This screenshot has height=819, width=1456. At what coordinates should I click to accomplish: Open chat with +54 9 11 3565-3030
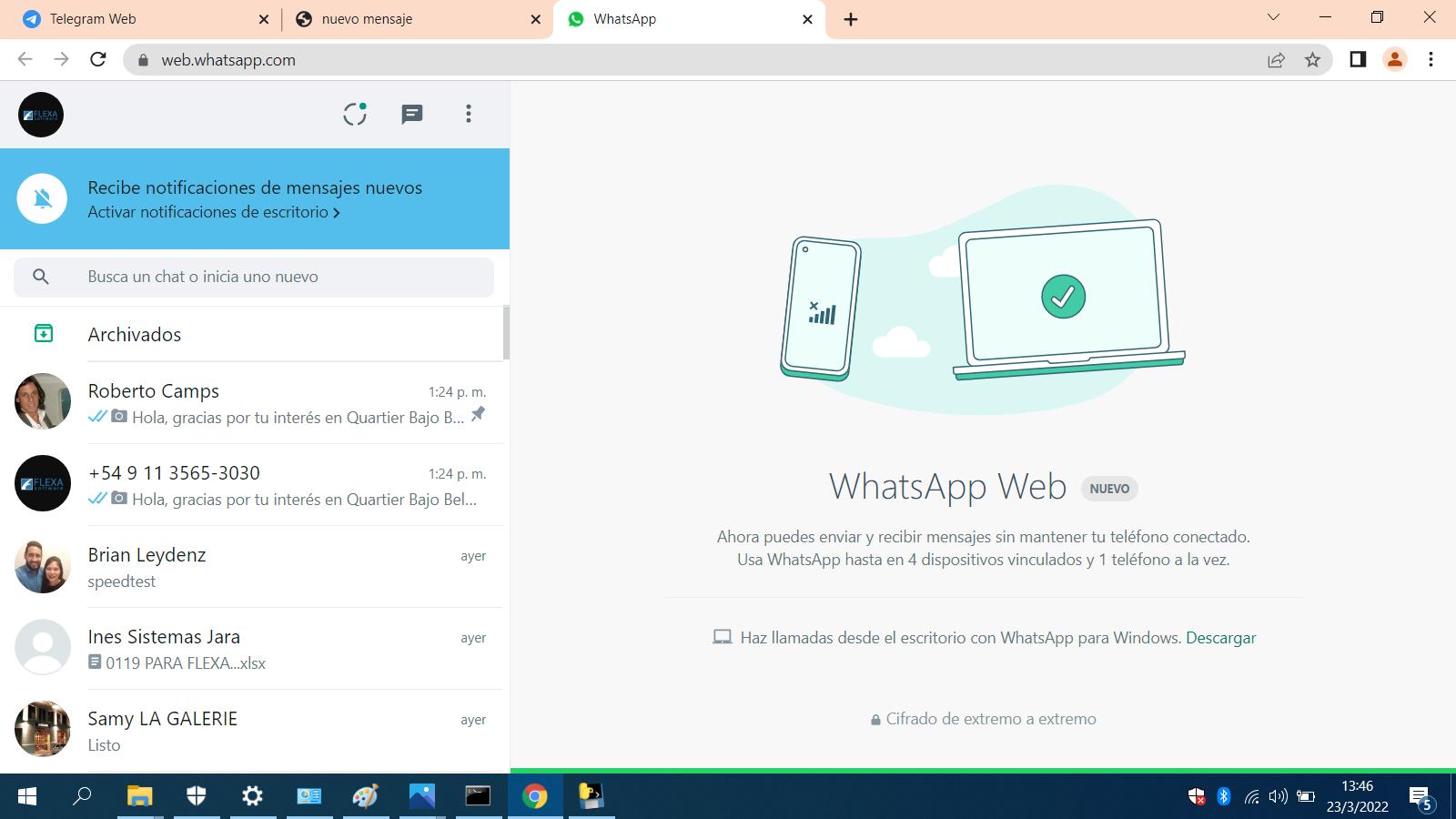tap(251, 485)
